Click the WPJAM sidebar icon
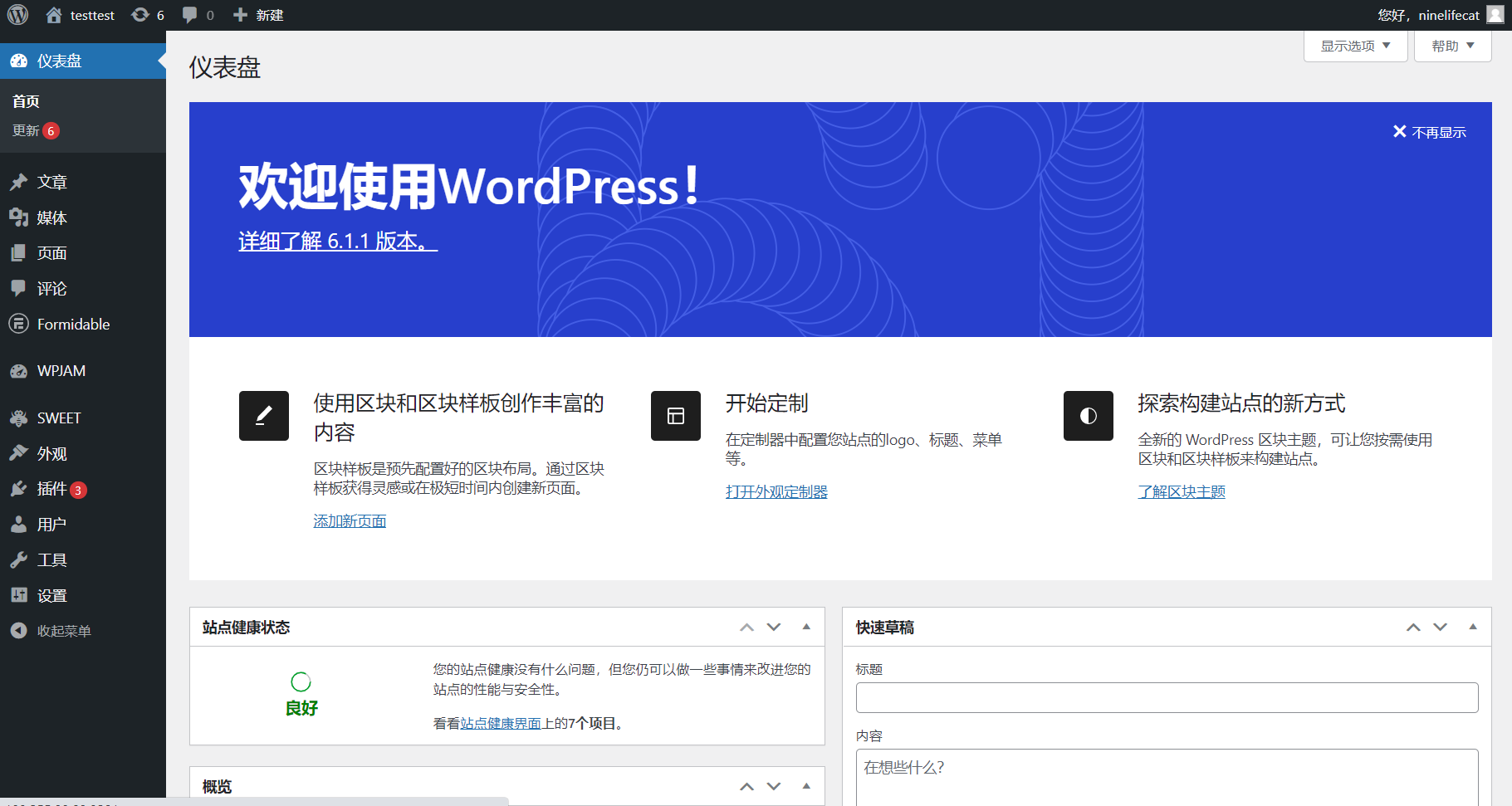 tap(18, 371)
